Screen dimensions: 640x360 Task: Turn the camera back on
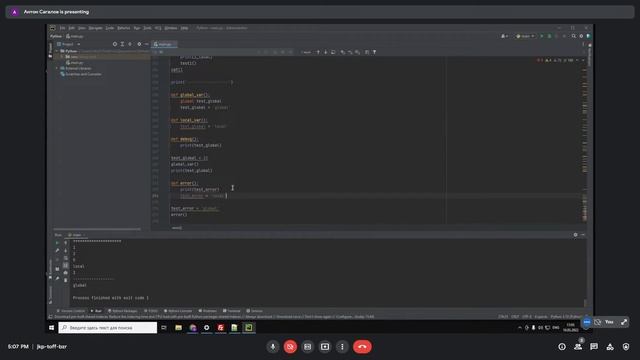click(290, 347)
